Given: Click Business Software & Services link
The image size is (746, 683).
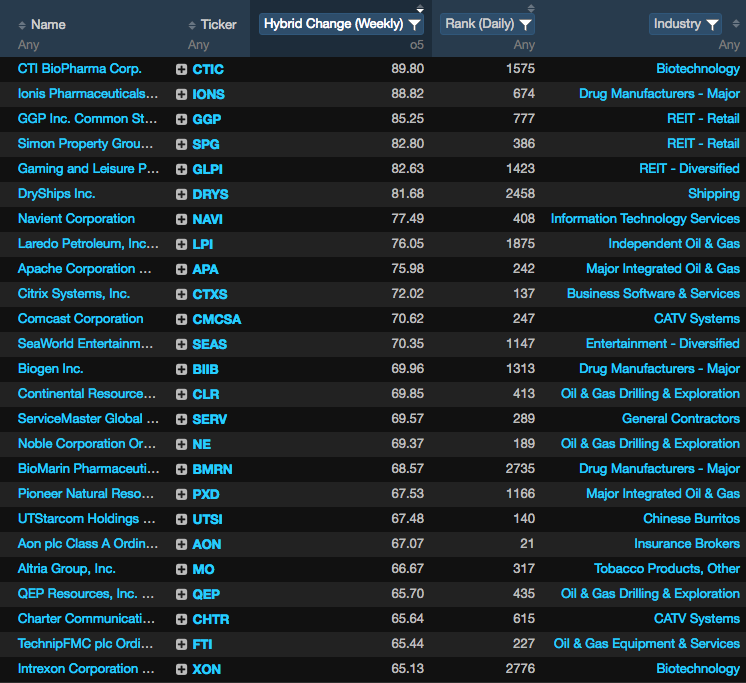Looking at the screenshot, I should coord(653,293).
